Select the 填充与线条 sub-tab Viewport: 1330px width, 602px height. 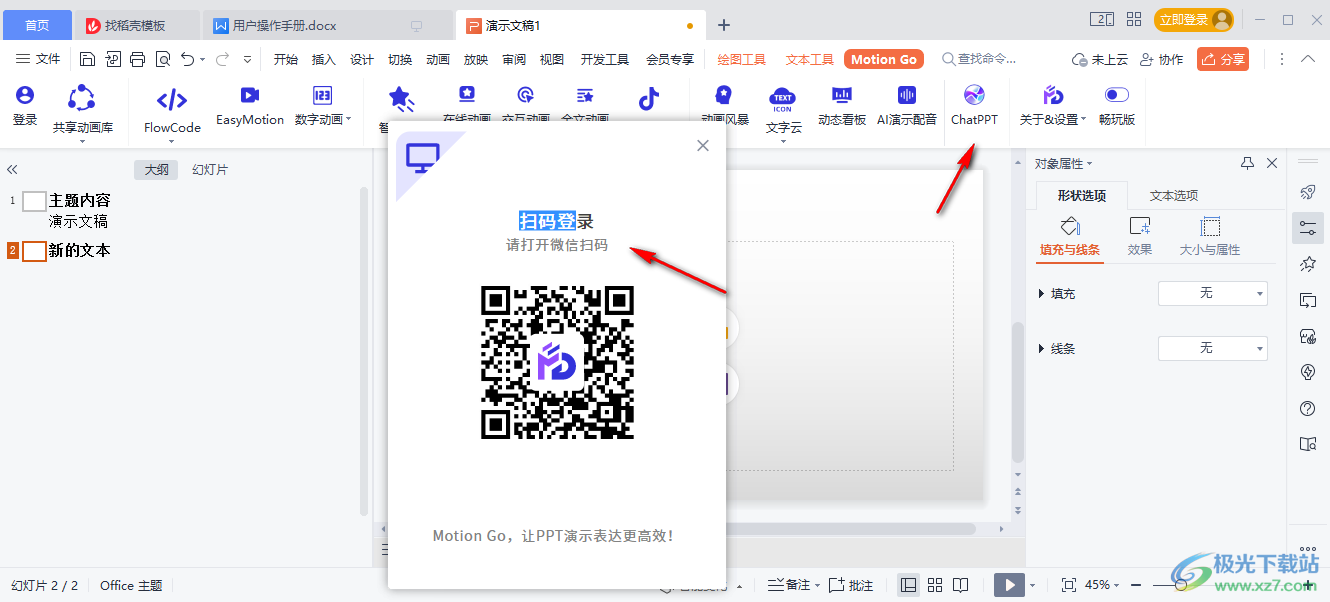tap(1070, 238)
